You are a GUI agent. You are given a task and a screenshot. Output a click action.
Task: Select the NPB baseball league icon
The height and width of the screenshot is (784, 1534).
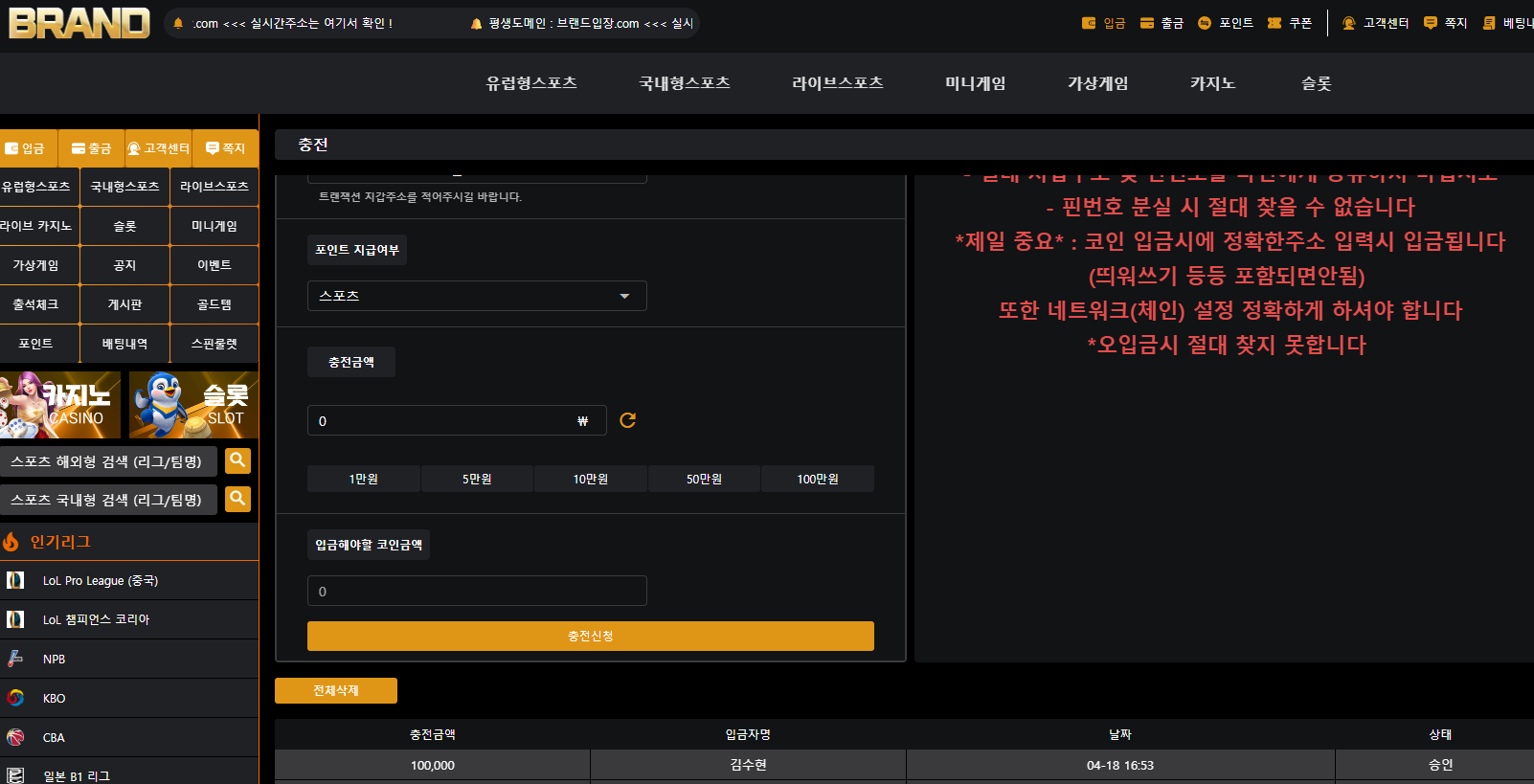[15, 659]
